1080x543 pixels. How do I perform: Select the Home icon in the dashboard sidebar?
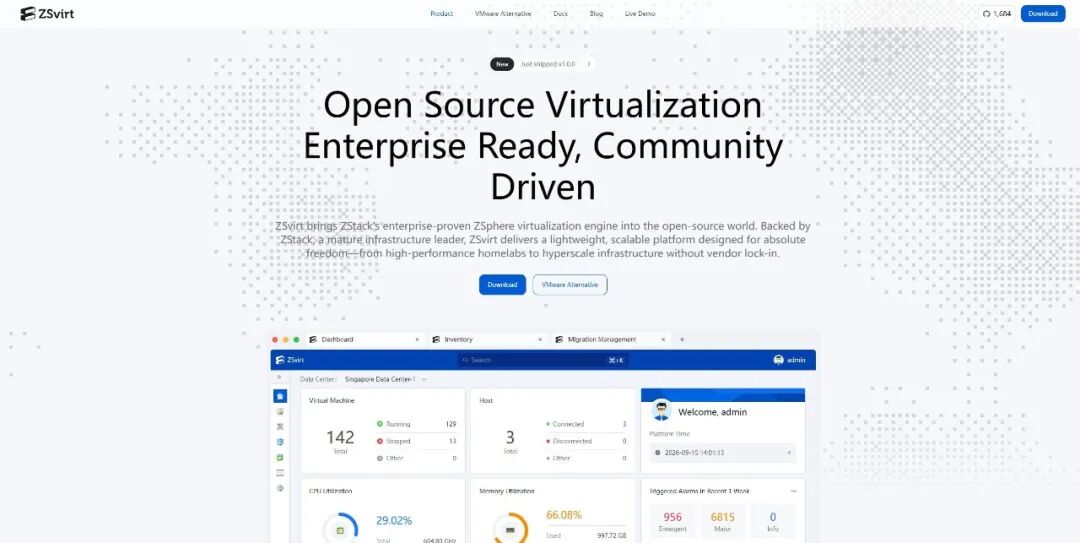click(280, 396)
